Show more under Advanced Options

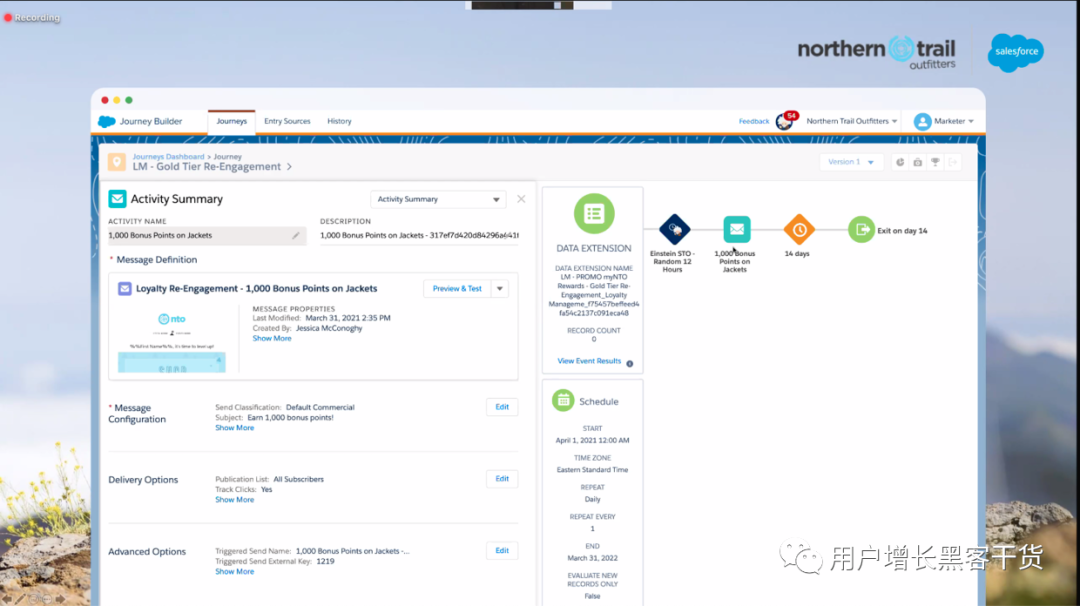click(x=234, y=572)
